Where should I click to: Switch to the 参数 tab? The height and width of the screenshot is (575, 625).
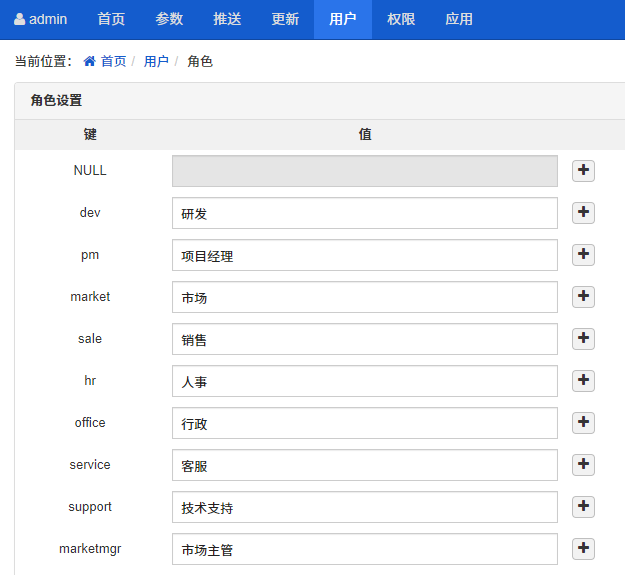pos(169,19)
